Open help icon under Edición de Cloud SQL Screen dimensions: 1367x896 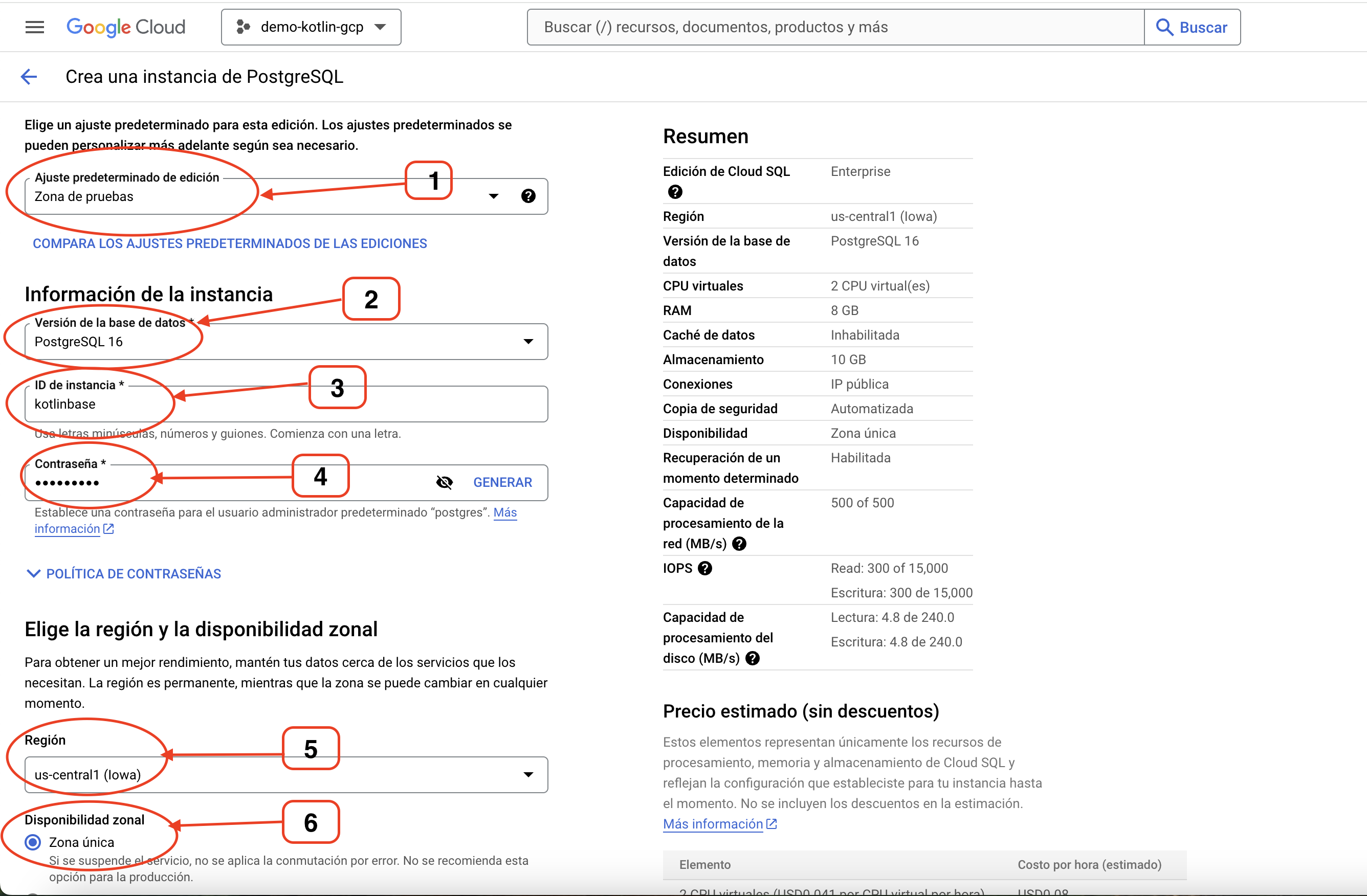[x=675, y=192]
